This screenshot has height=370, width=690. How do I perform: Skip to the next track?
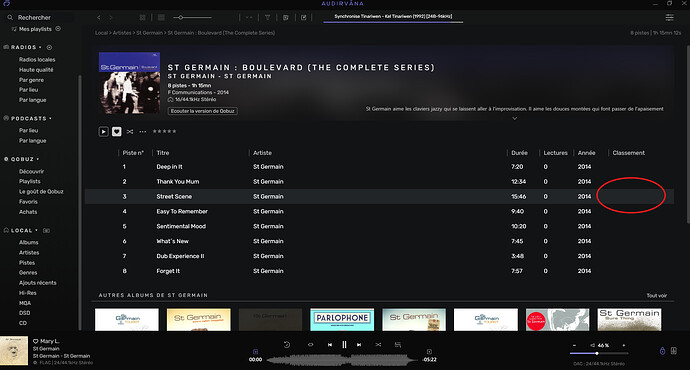pyautogui.click(x=359, y=344)
